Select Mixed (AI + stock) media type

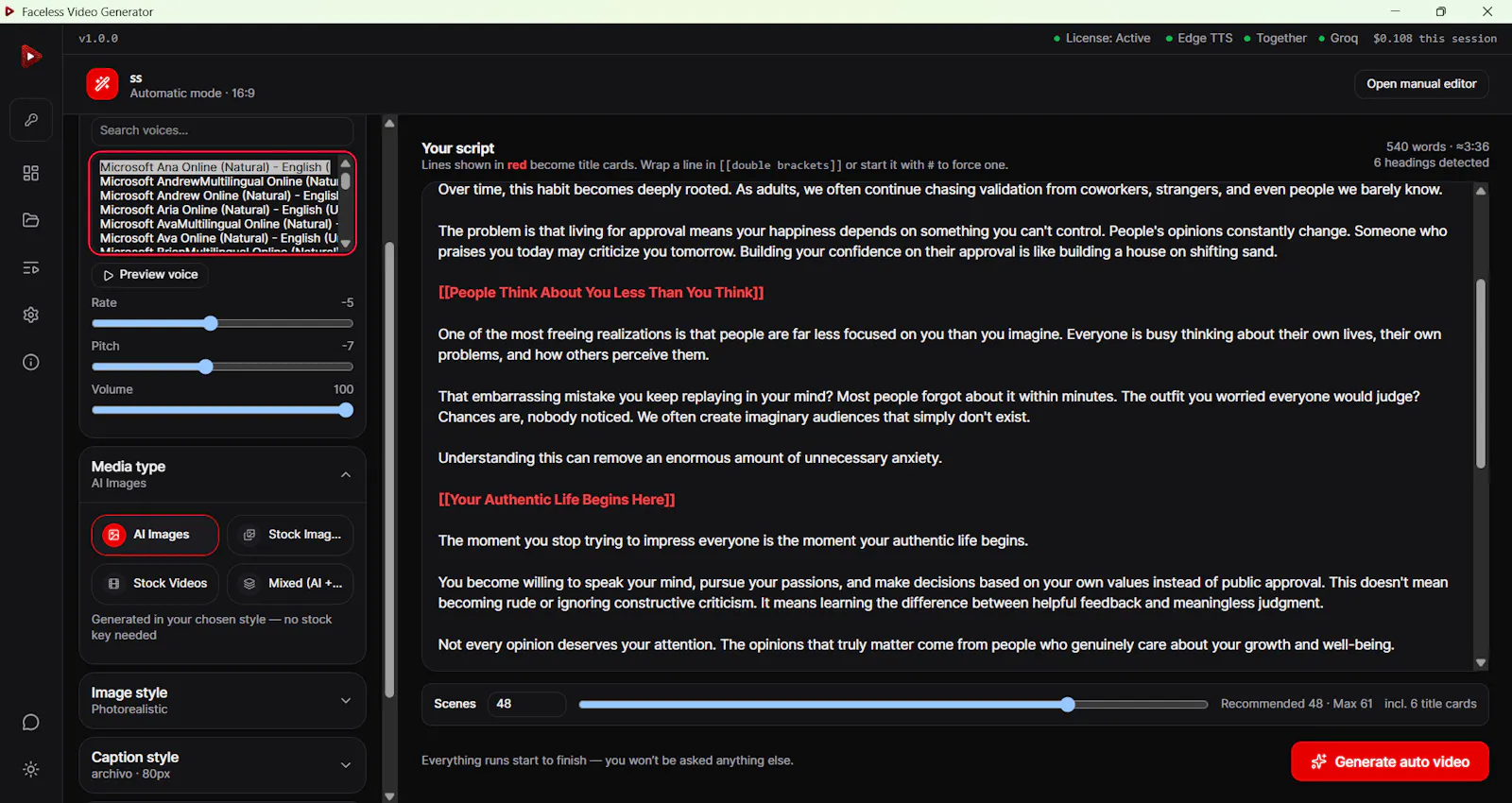tap(290, 584)
